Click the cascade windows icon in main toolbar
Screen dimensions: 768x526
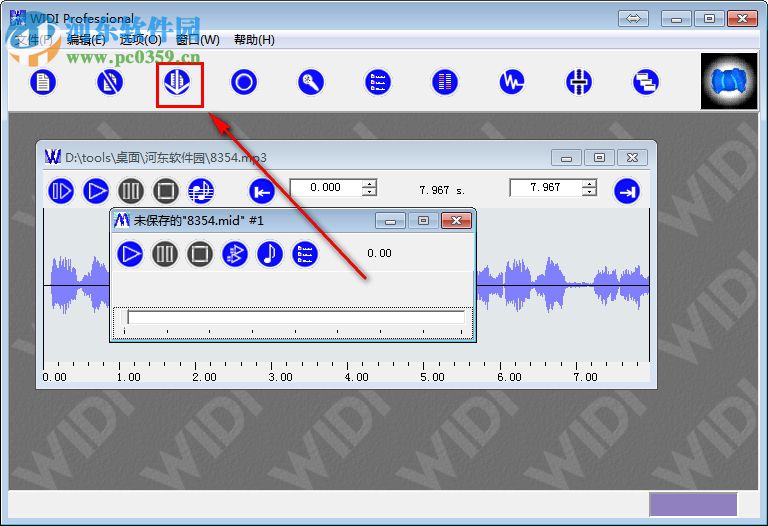pos(646,82)
